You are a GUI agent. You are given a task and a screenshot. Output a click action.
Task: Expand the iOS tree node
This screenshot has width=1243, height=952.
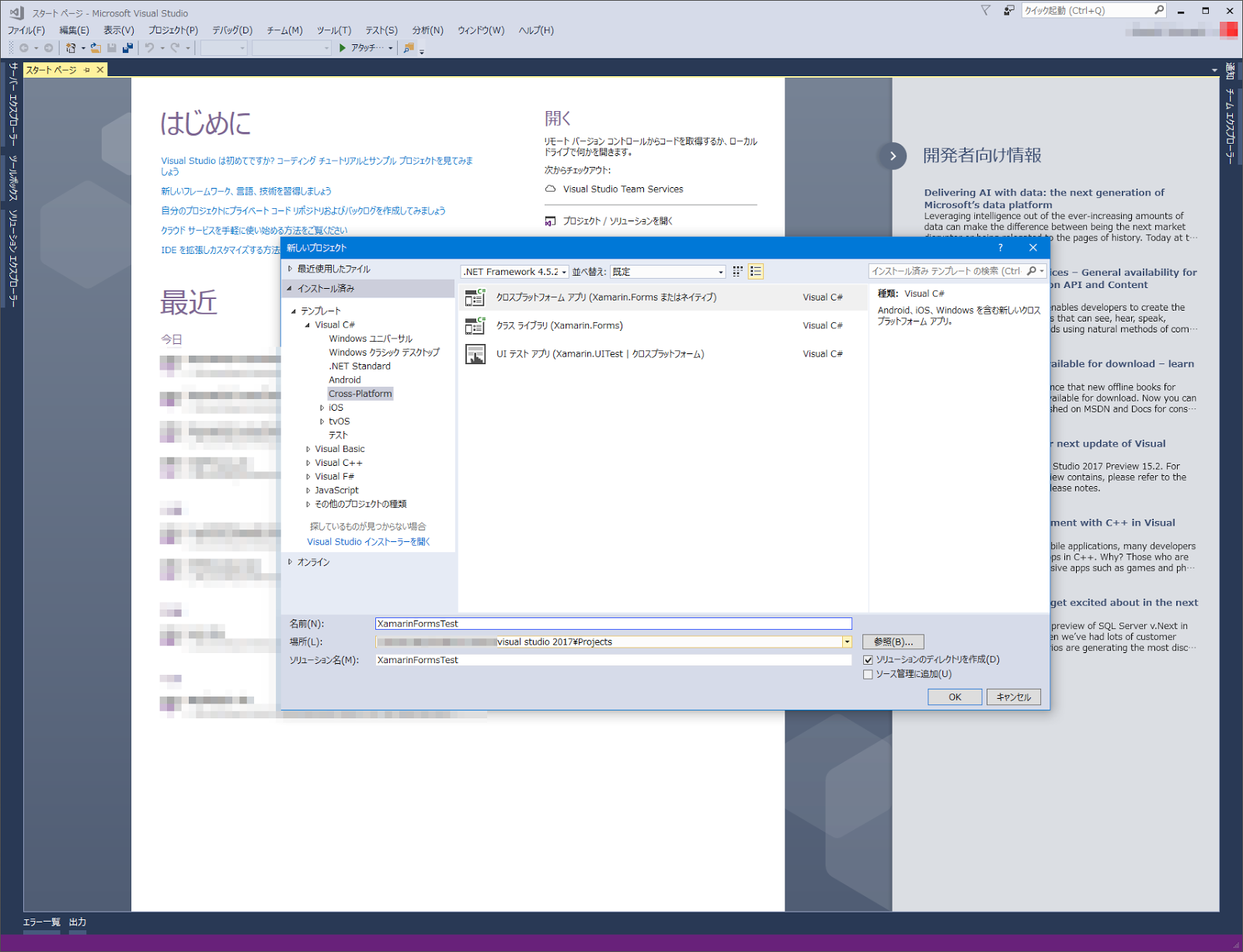(x=322, y=408)
